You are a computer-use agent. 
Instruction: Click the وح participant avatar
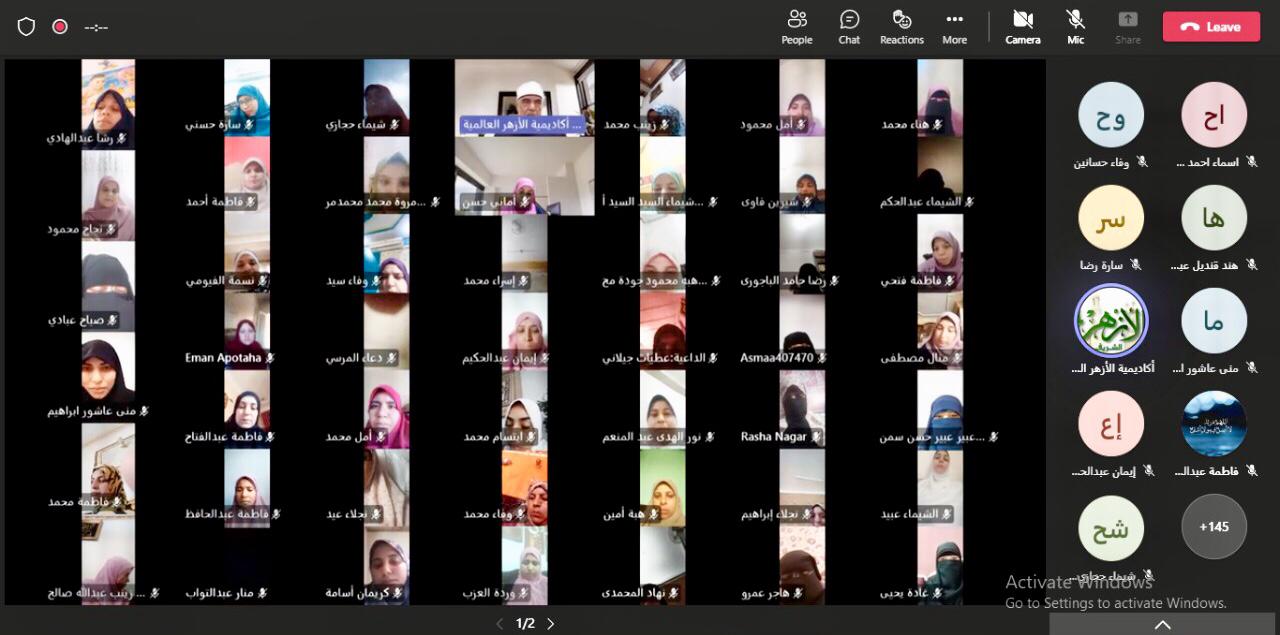1111,115
